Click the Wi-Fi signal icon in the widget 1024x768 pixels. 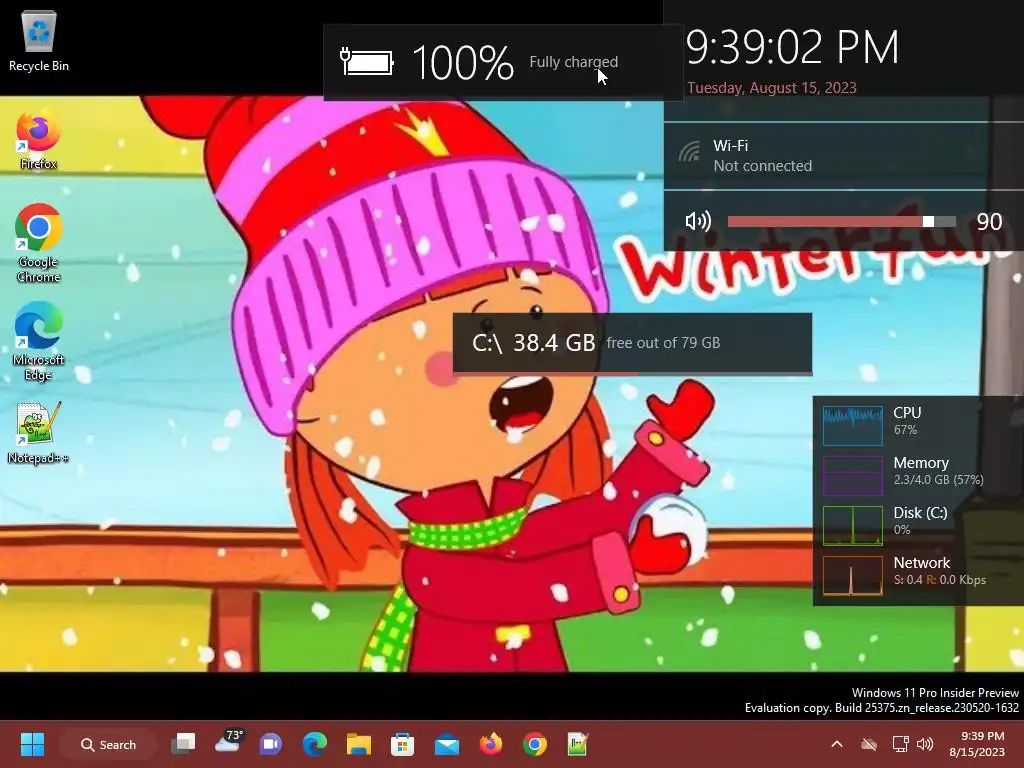[689, 152]
